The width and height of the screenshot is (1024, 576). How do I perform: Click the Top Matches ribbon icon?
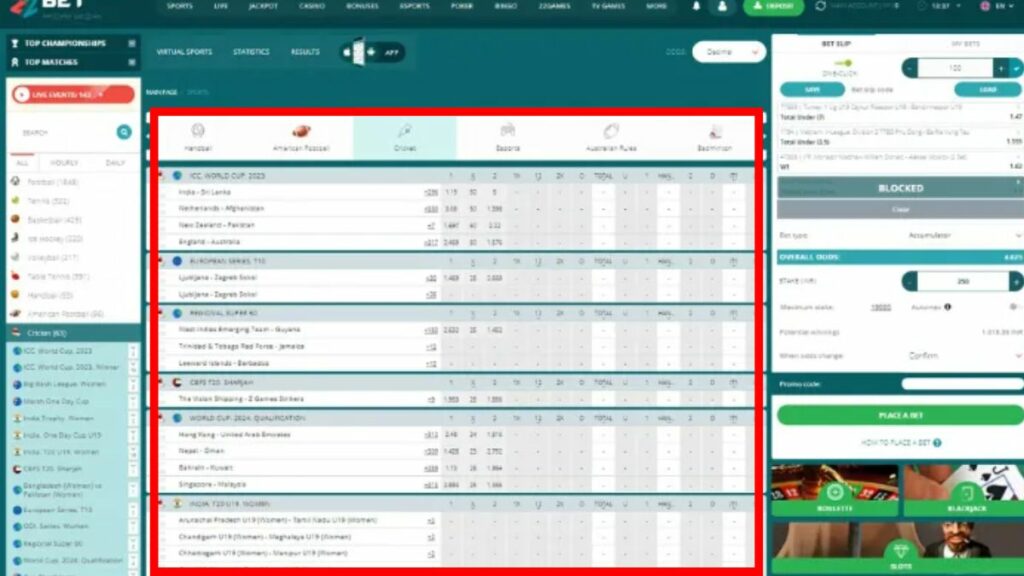tap(15, 62)
